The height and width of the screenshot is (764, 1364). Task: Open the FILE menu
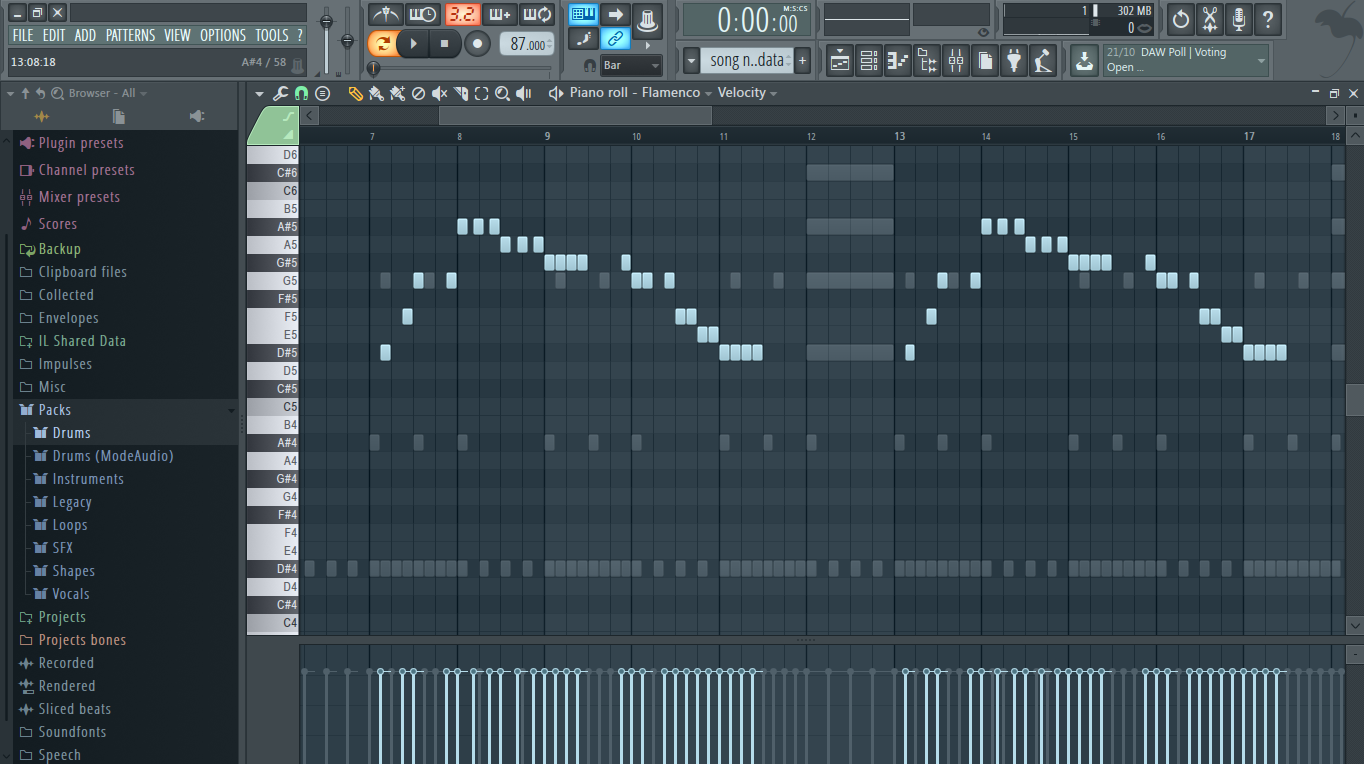[x=23, y=35]
